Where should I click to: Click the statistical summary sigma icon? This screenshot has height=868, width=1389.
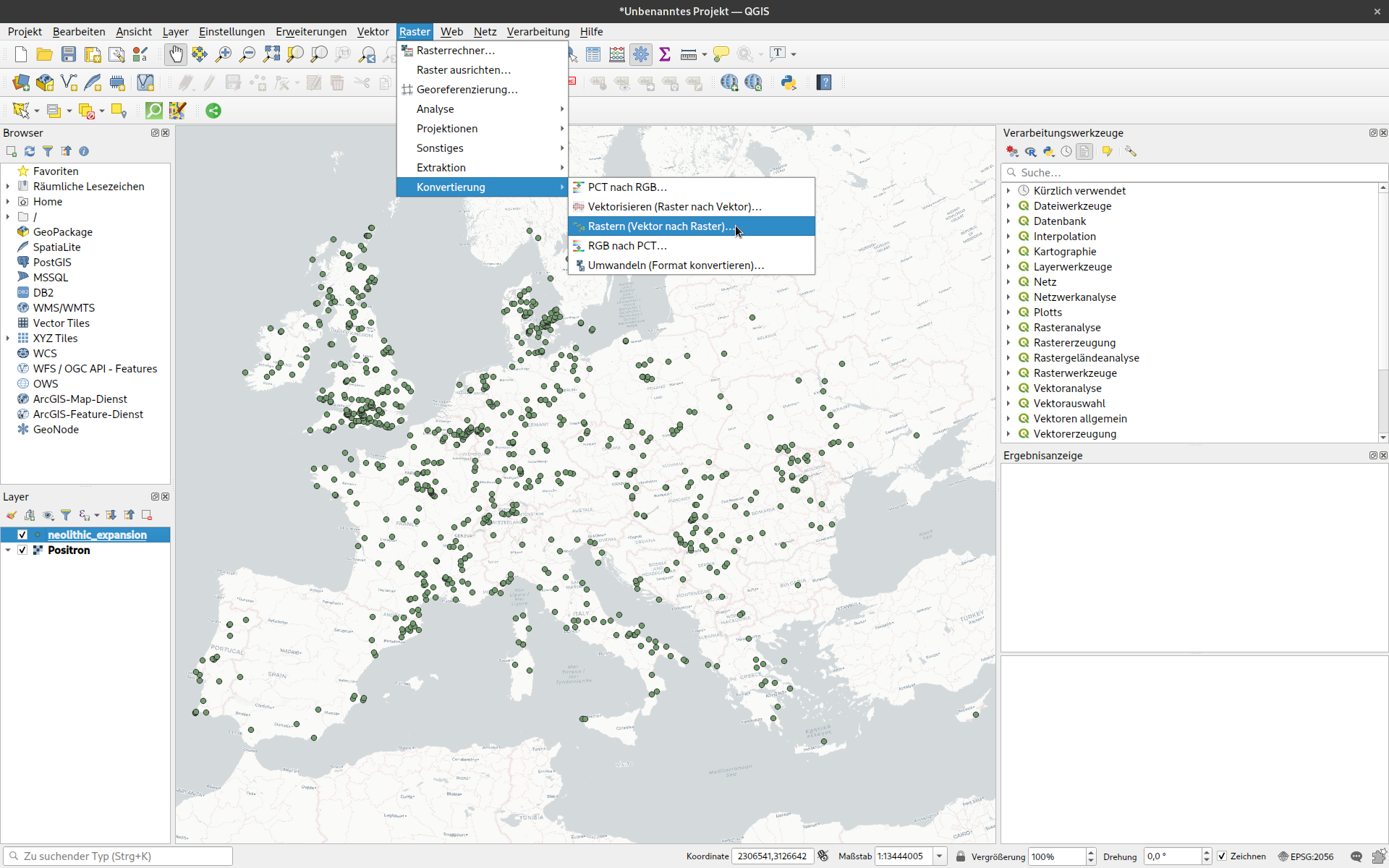point(665,54)
